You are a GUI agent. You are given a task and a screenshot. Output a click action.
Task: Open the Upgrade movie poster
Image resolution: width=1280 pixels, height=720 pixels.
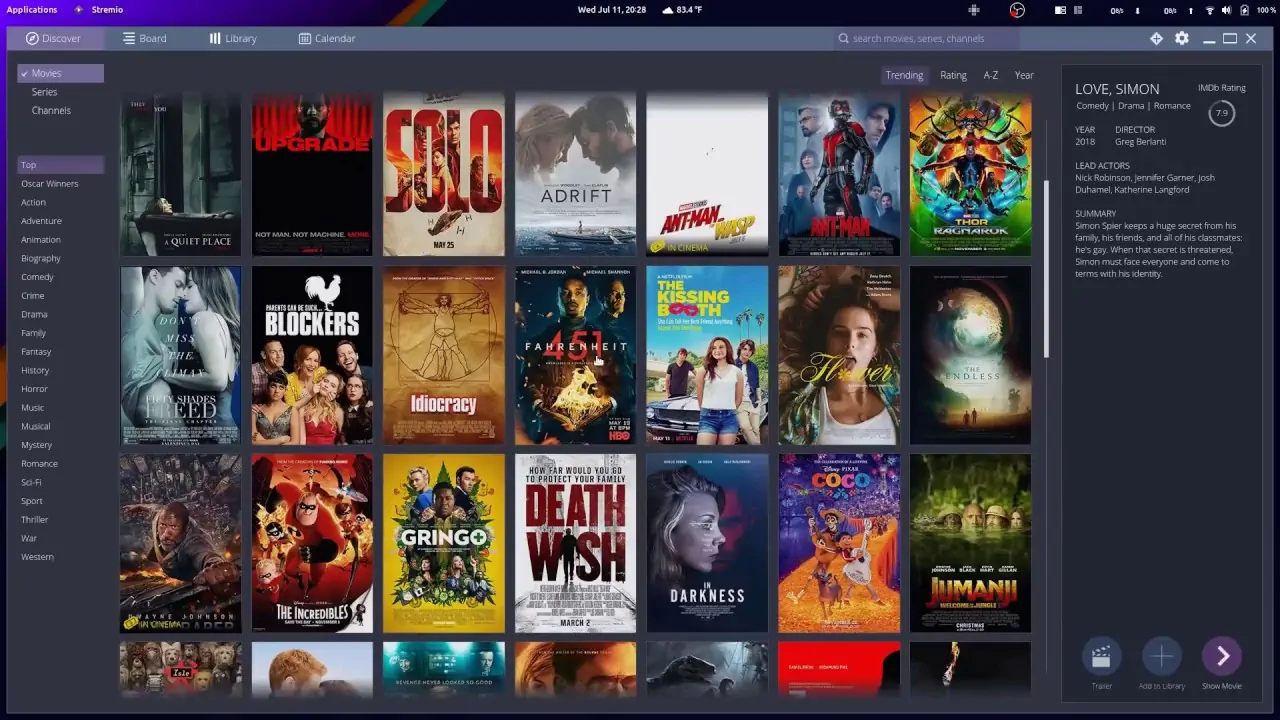point(312,174)
